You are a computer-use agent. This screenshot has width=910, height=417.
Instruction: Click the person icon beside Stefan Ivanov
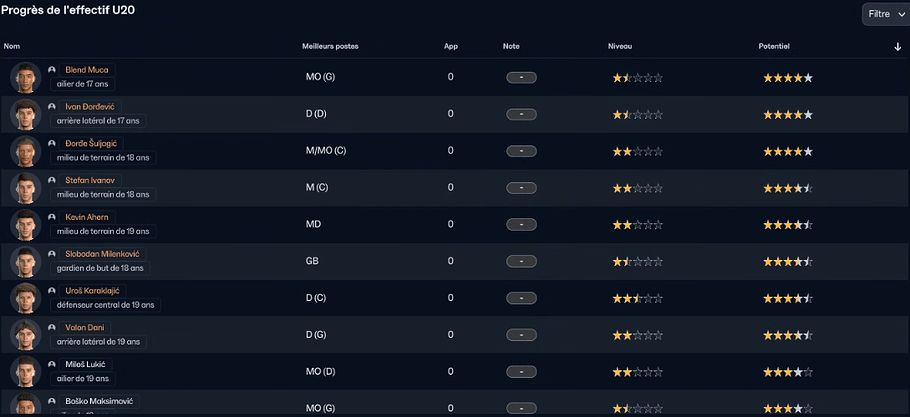coord(52,180)
